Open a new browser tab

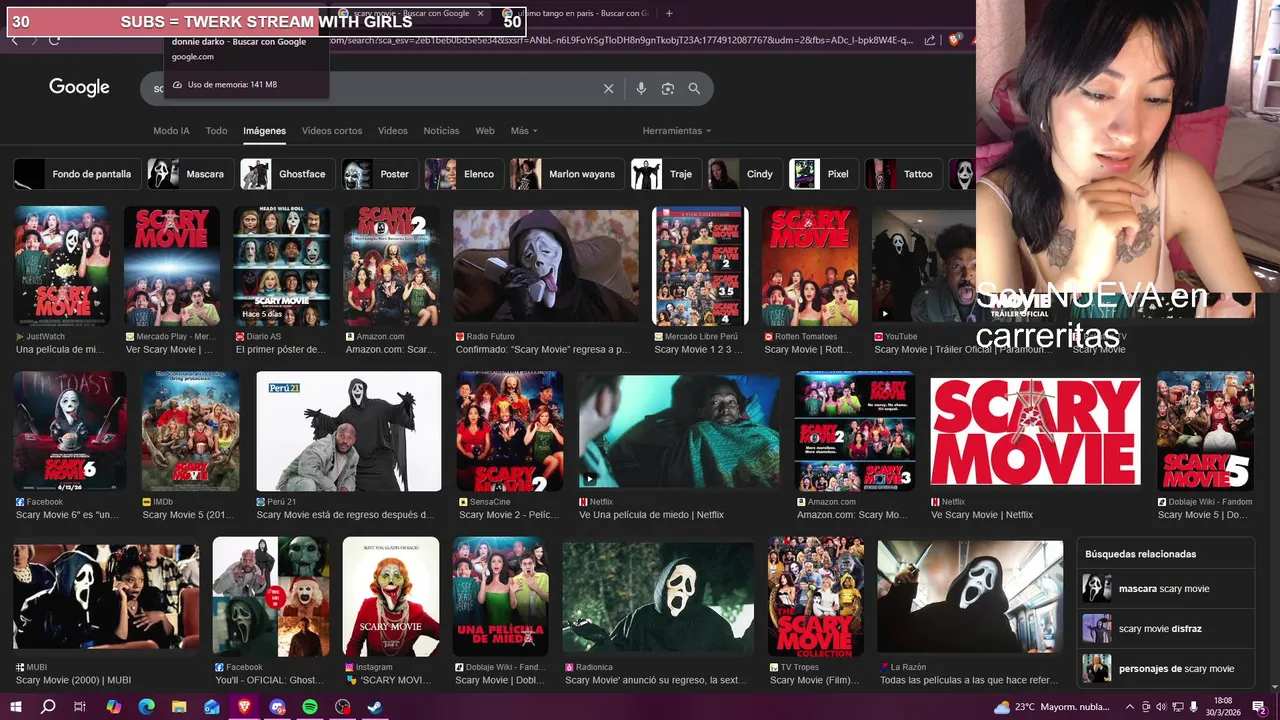(x=669, y=13)
